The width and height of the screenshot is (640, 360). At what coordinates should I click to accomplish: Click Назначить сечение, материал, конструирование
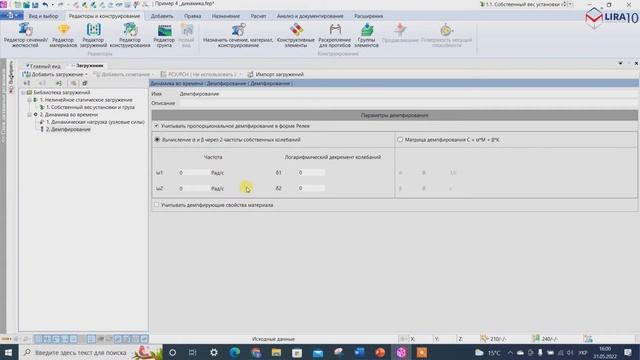(238, 35)
